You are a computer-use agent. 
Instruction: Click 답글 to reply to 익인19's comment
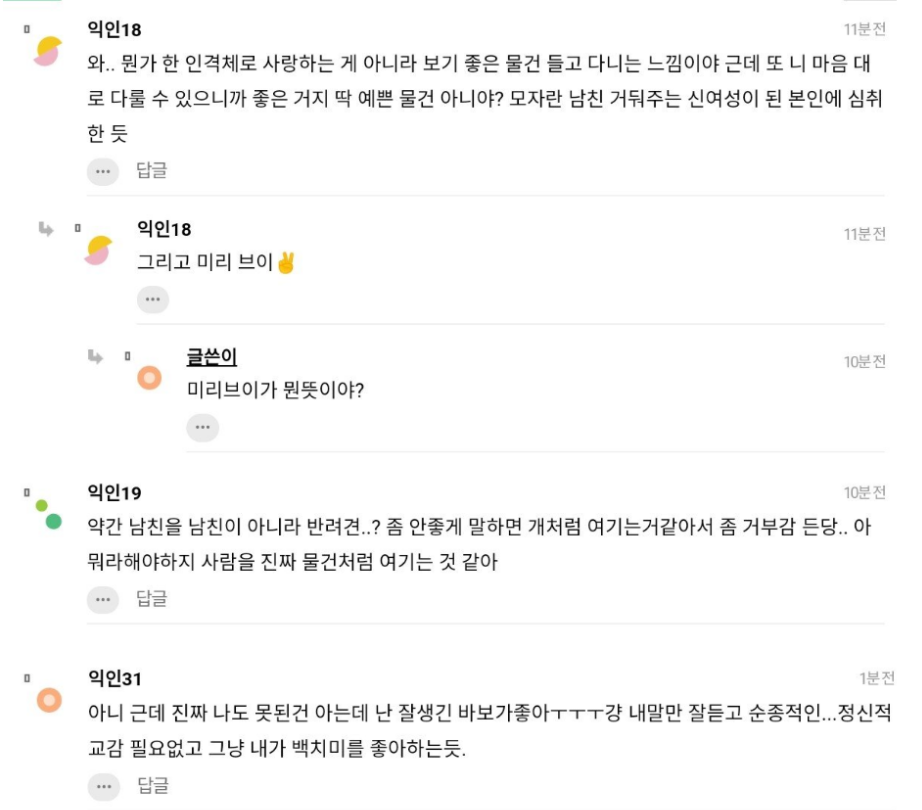click(x=152, y=599)
